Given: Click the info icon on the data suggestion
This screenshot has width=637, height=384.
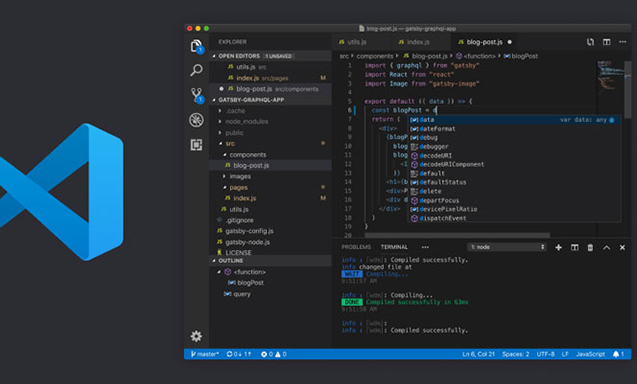Looking at the screenshot, I should pyautogui.click(x=612, y=120).
